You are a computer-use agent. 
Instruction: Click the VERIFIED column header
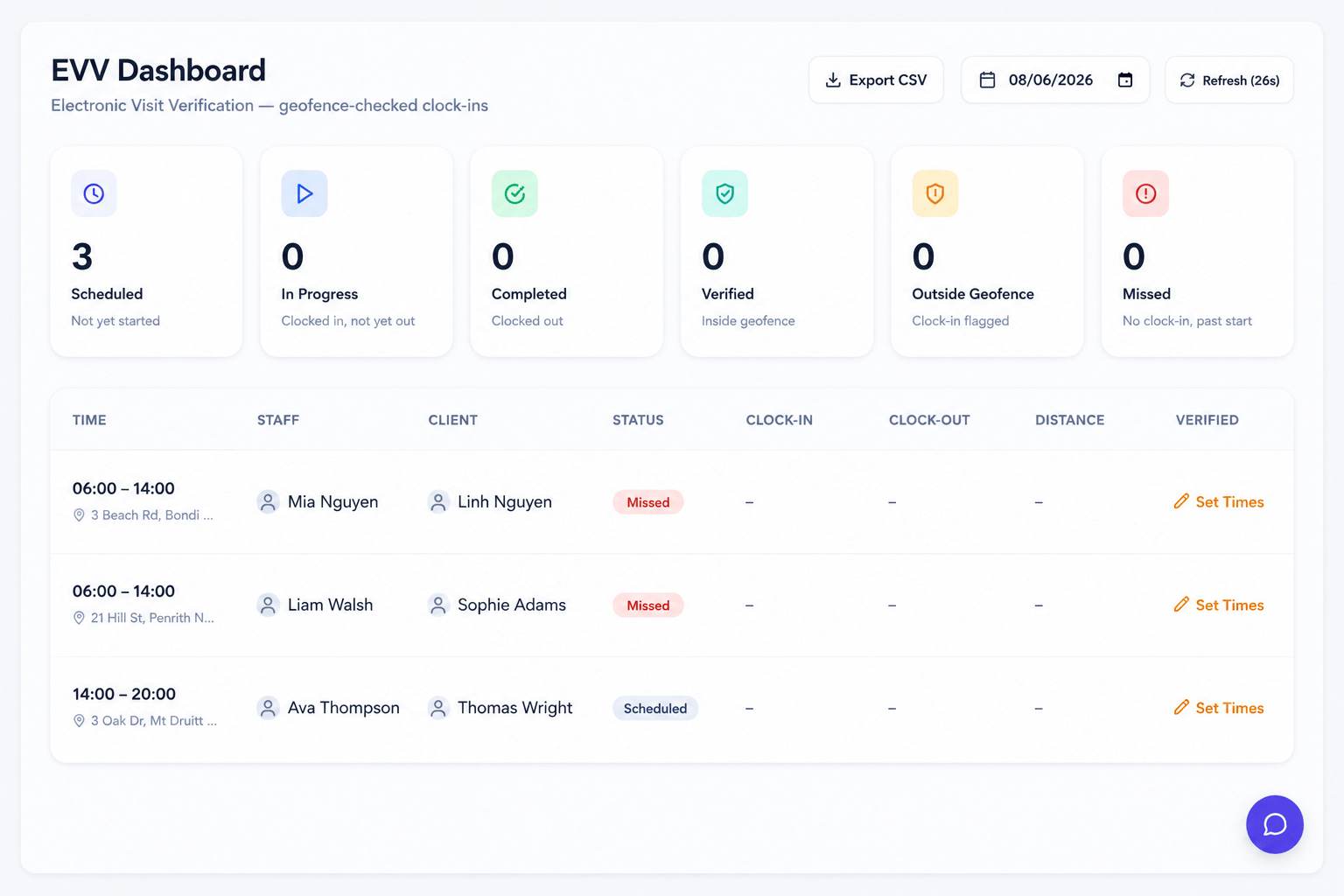click(1207, 420)
